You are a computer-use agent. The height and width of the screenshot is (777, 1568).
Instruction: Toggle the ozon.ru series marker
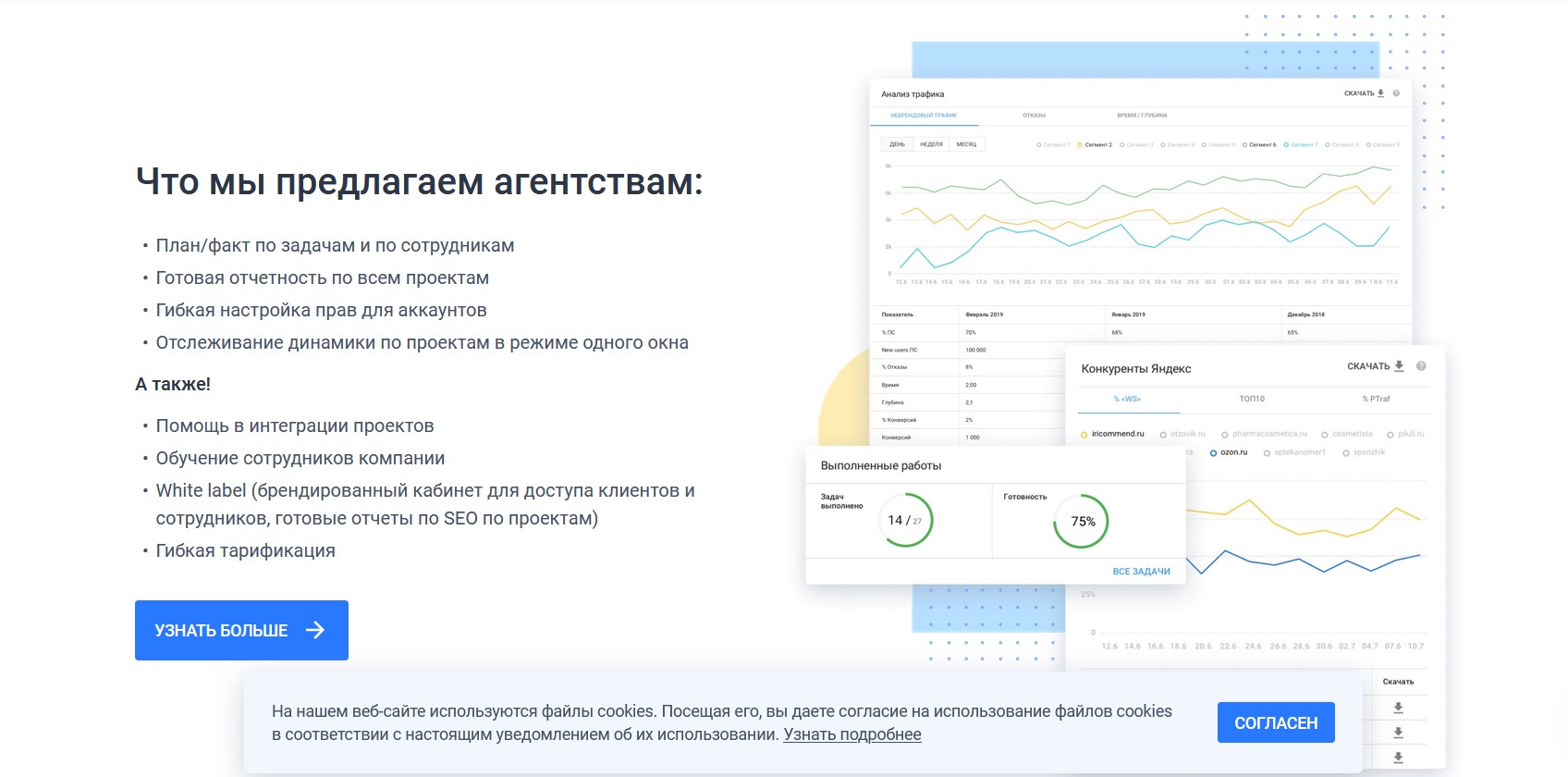(x=1213, y=453)
